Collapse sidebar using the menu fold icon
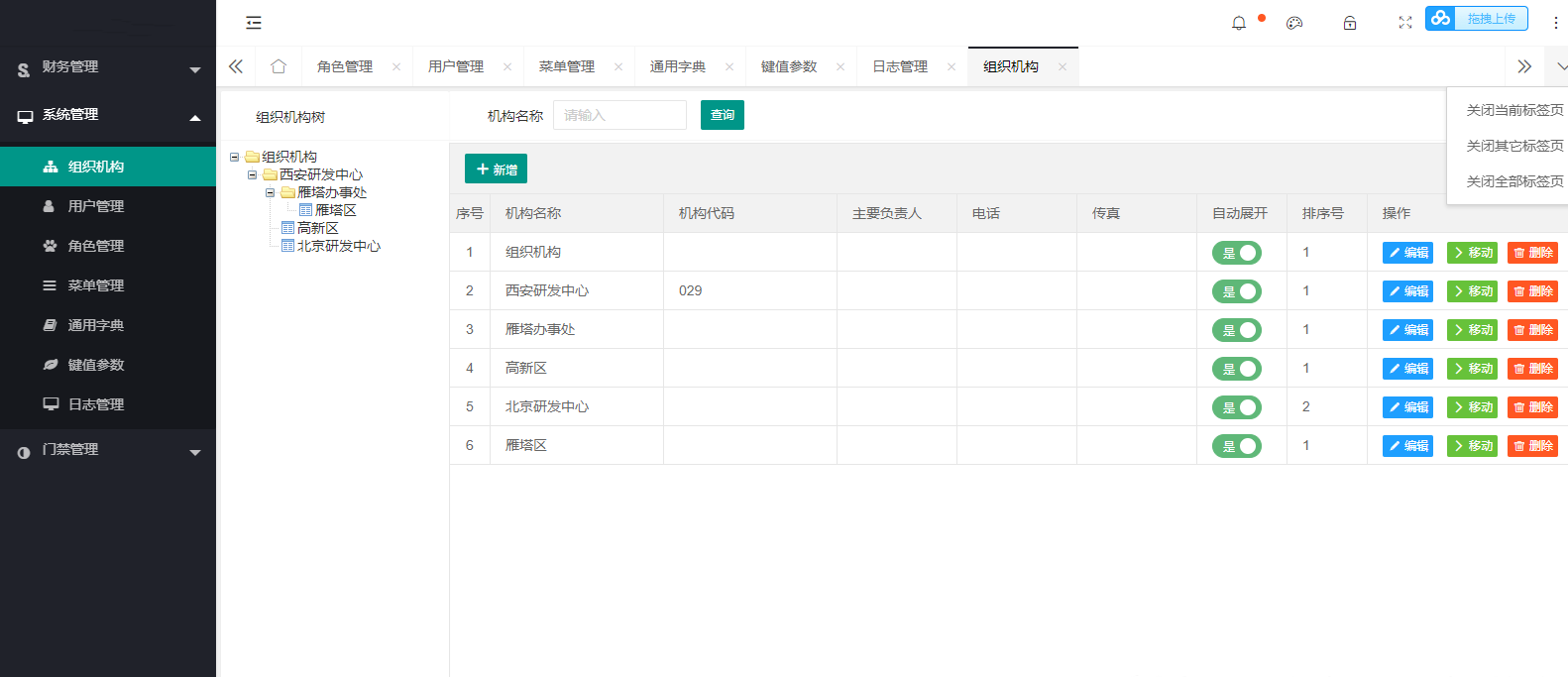 [x=254, y=23]
